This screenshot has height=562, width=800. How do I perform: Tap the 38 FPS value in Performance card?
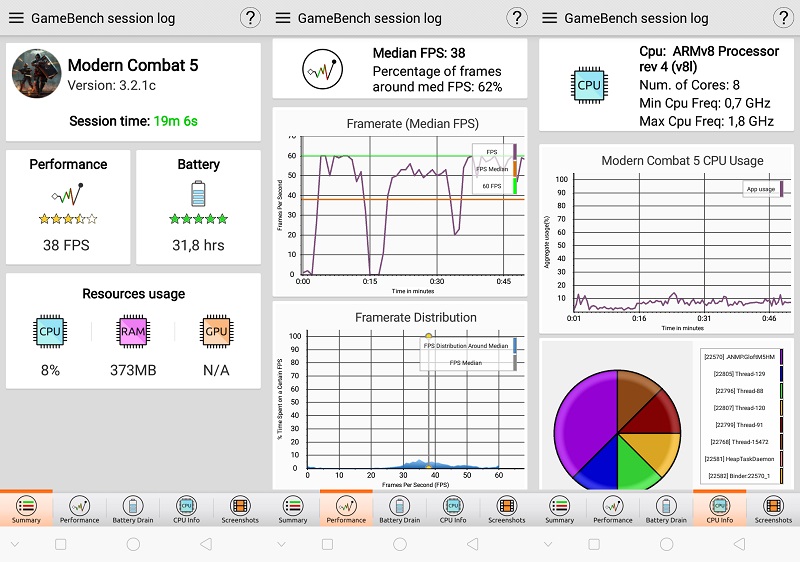[x=66, y=245]
